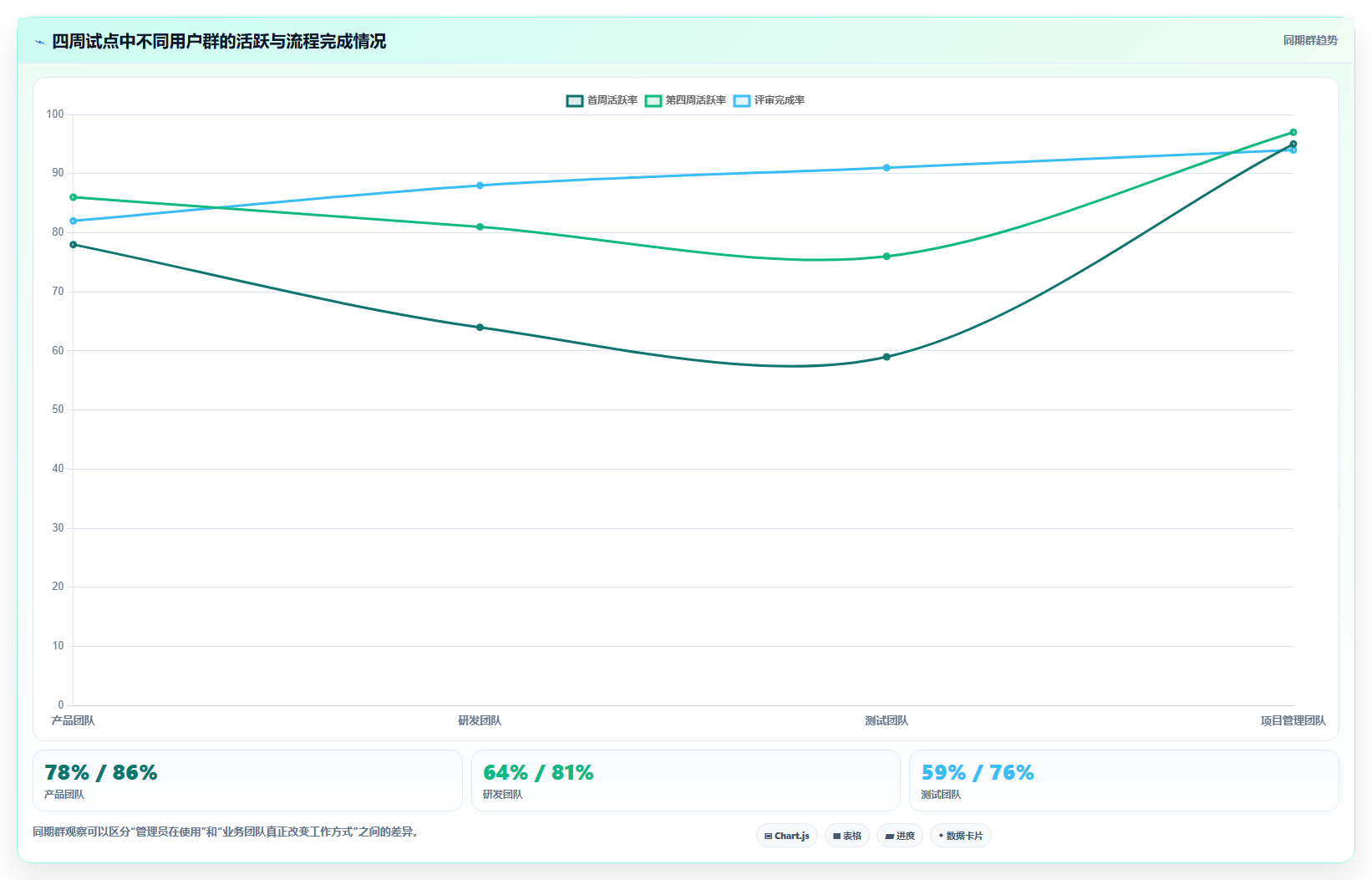Select the 首周活跃率 data point for 测试团队
The height and width of the screenshot is (880, 1372).
coord(887,357)
